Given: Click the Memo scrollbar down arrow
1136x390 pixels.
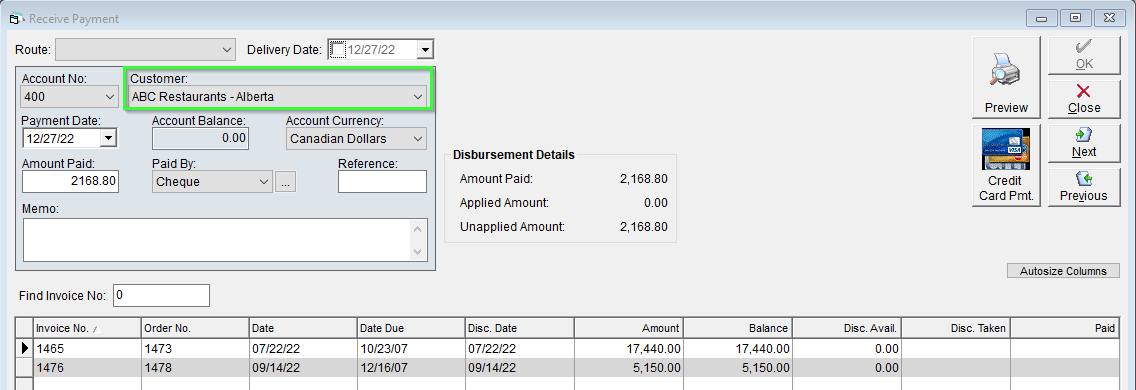Looking at the screenshot, I should pyautogui.click(x=418, y=252).
